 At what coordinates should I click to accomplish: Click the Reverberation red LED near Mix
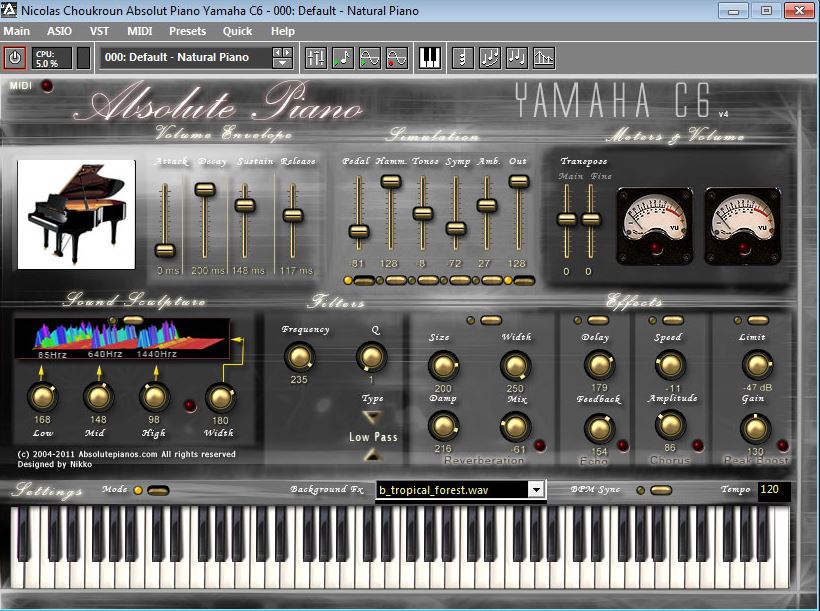(540, 446)
